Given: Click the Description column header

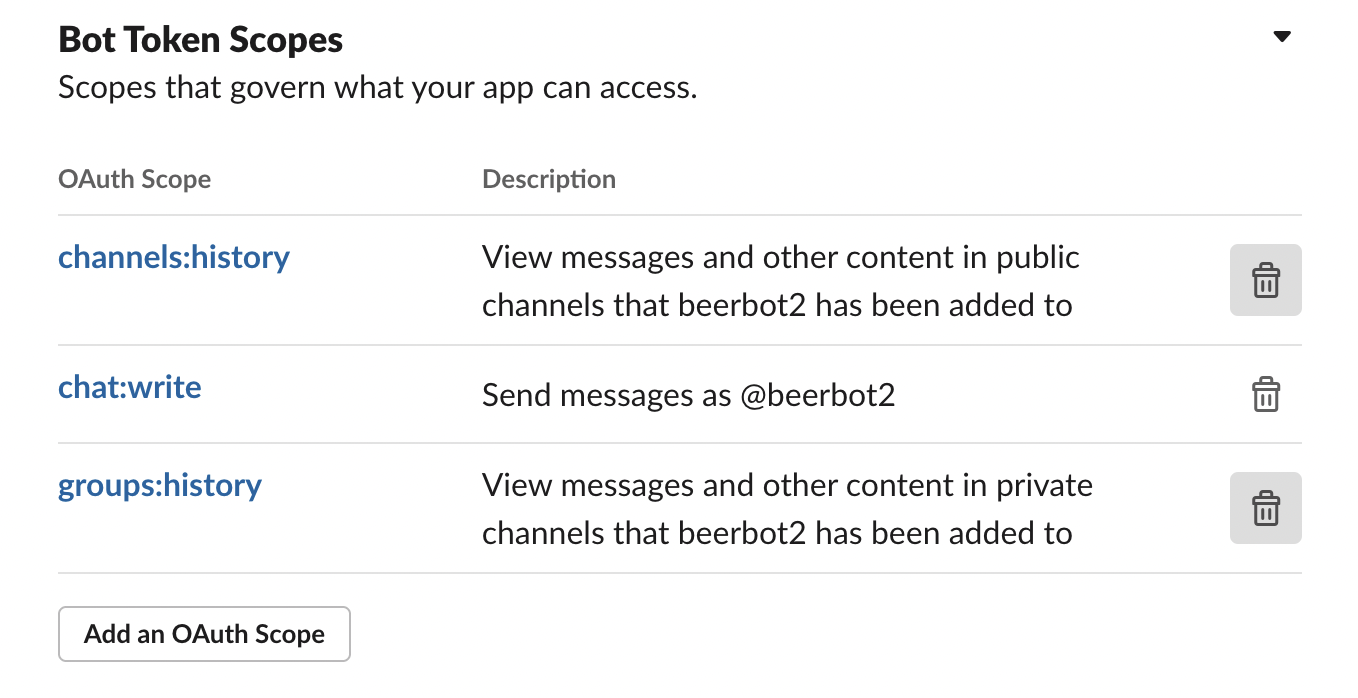Looking at the screenshot, I should [x=549, y=180].
